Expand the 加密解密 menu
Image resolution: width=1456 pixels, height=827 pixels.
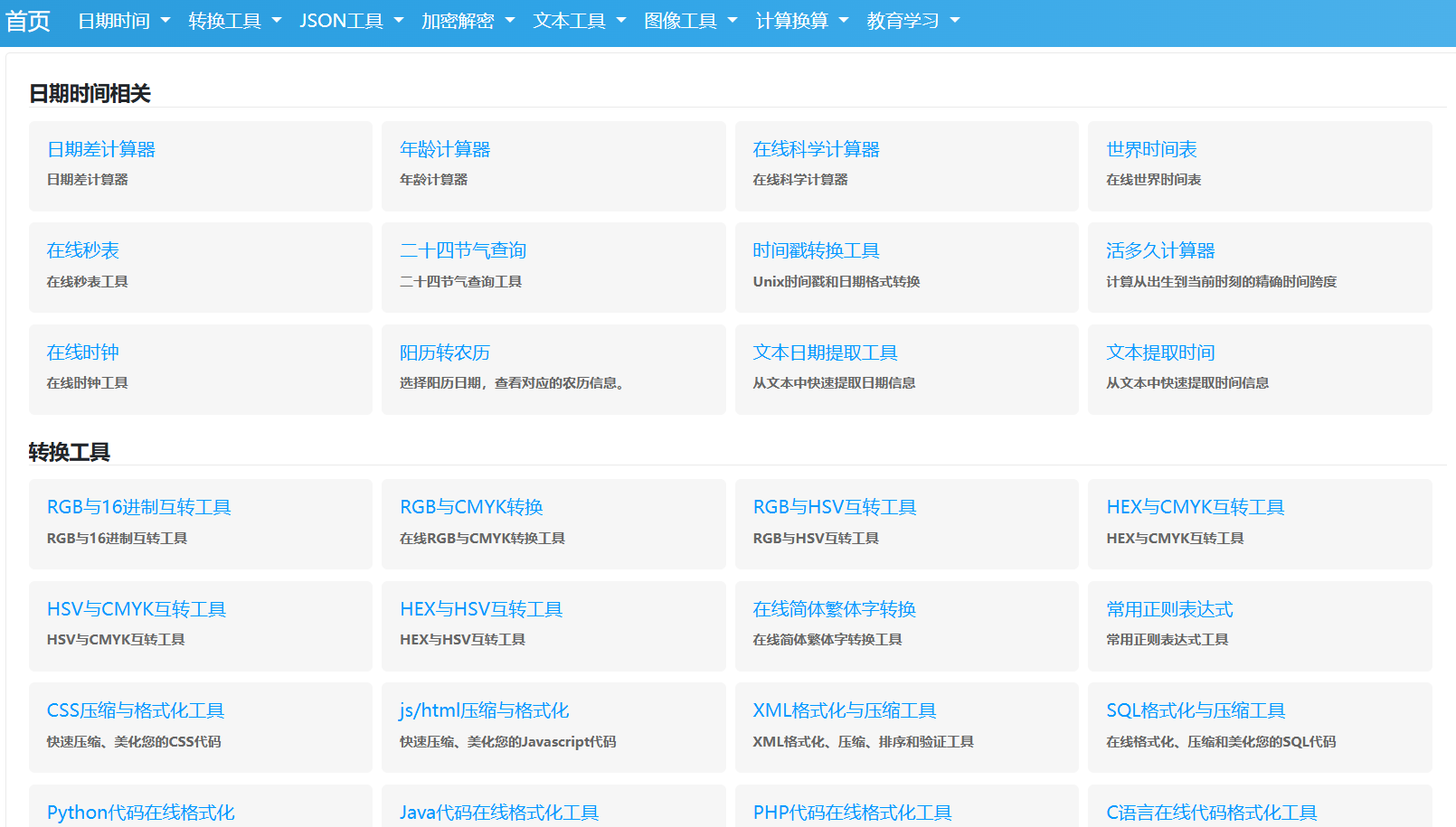click(467, 21)
